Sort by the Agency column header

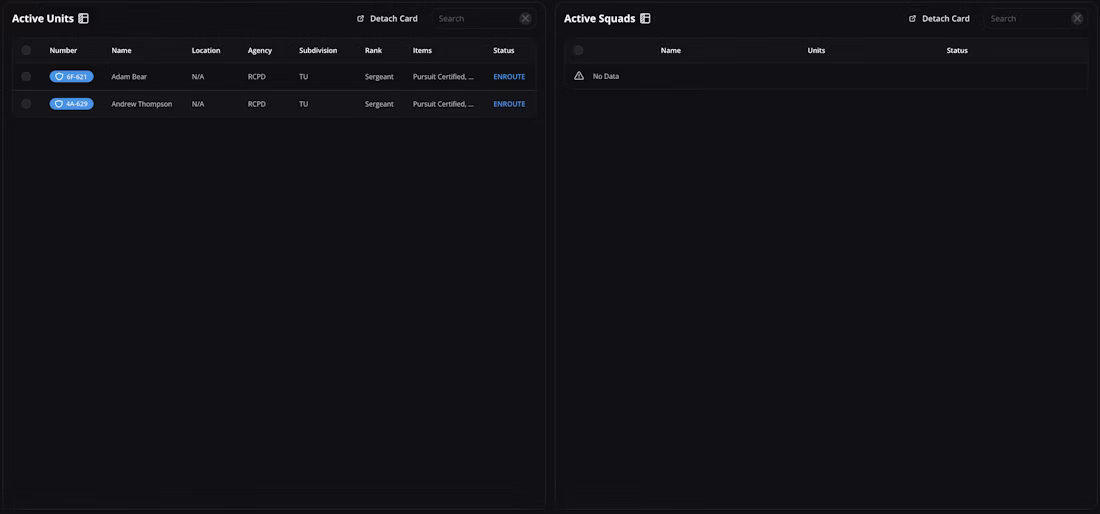coord(260,50)
